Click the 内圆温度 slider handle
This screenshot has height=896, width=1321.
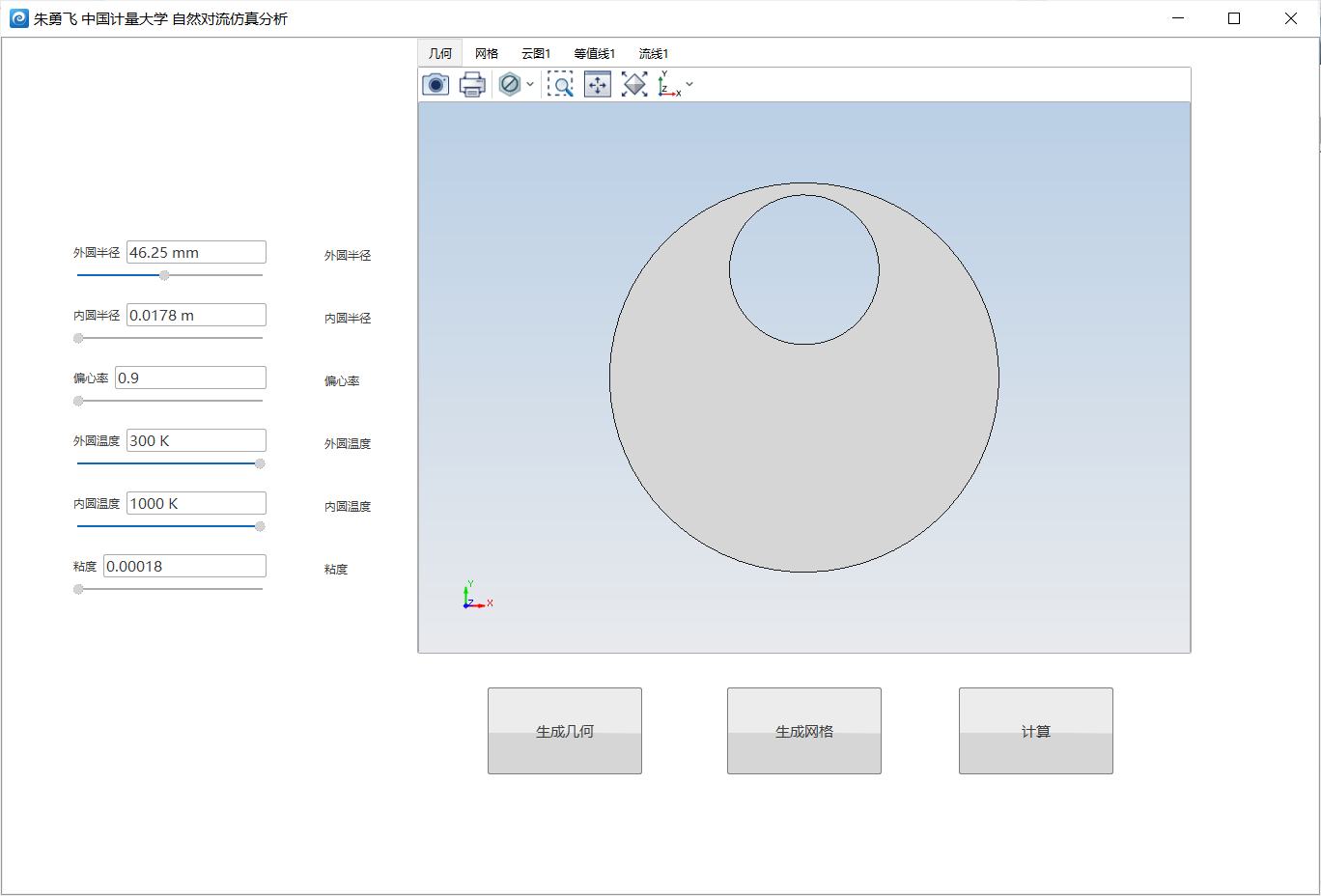[260, 526]
